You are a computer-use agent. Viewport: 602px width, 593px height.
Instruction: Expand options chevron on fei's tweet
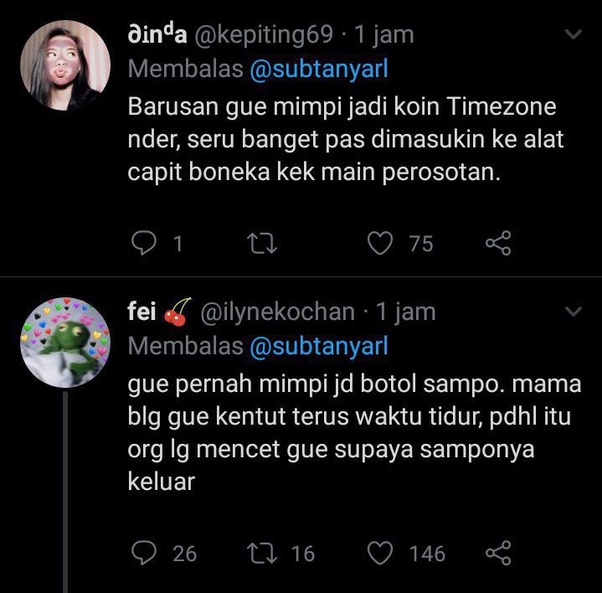click(x=574, y=312)
